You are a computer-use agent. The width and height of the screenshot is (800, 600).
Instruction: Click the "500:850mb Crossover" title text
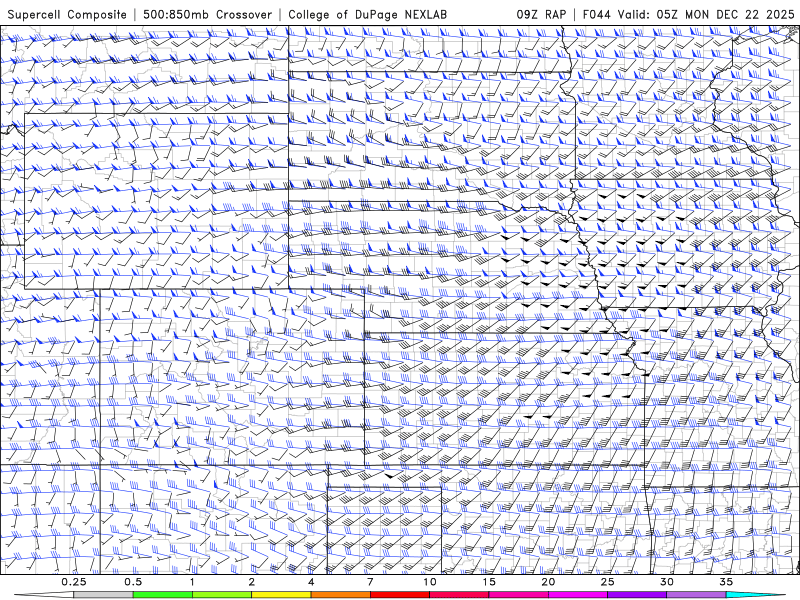click(207, 15)
